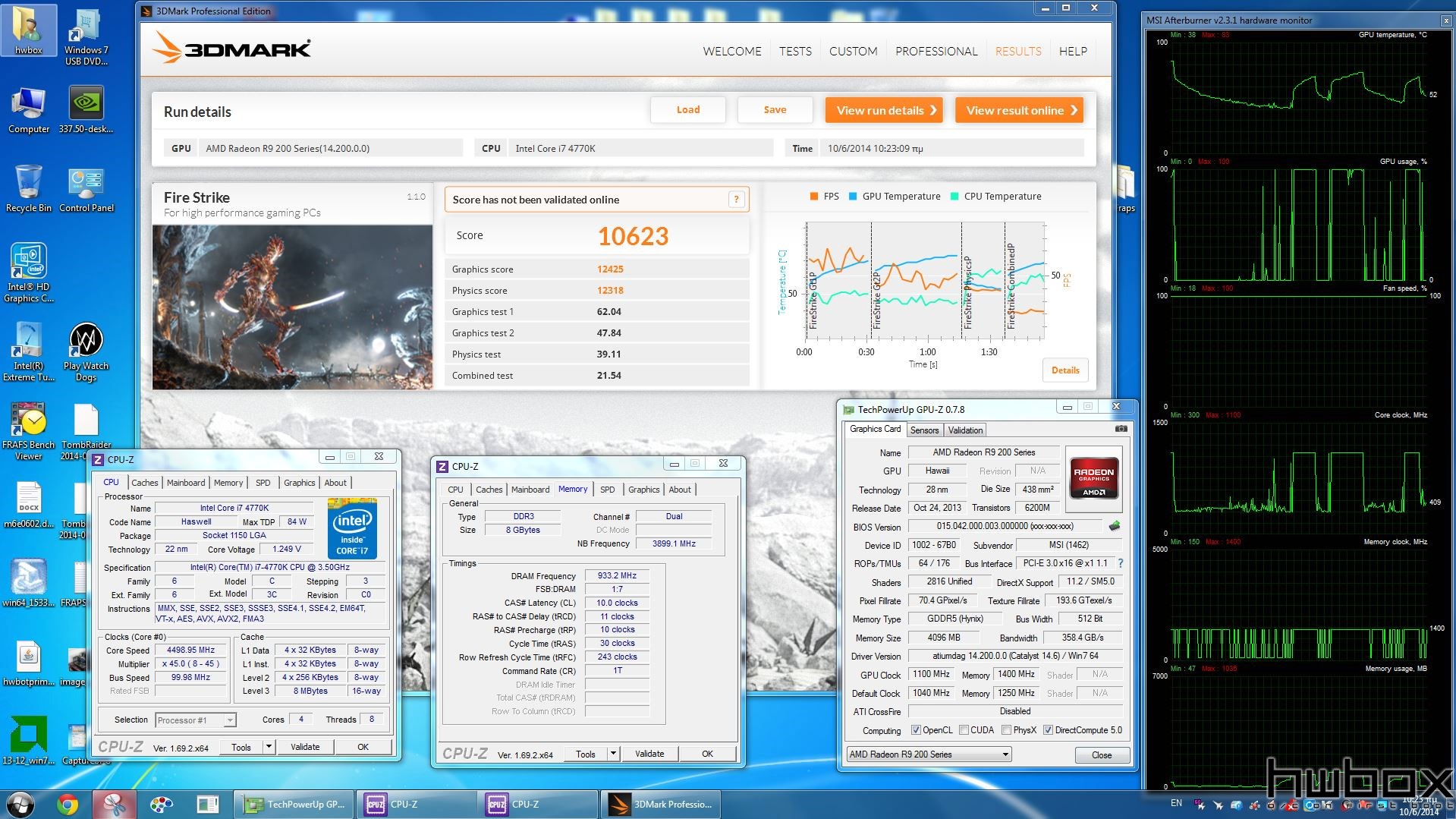The height and width of the screenshot is (819, 1456).
Task: Toggle the CUDA checkbox in GPU-Z
Action: [964, 730]
